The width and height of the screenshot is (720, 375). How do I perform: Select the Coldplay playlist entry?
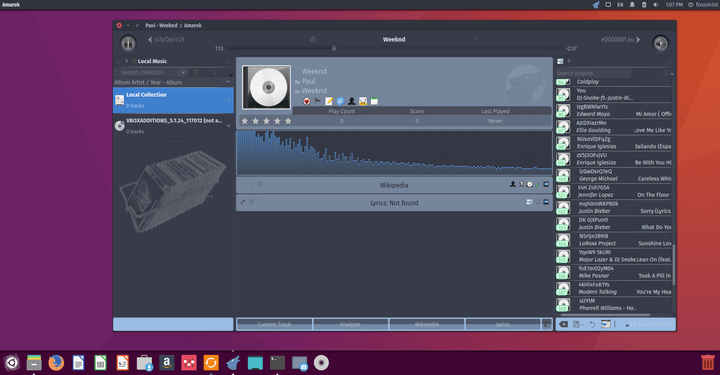click(613, 82)
